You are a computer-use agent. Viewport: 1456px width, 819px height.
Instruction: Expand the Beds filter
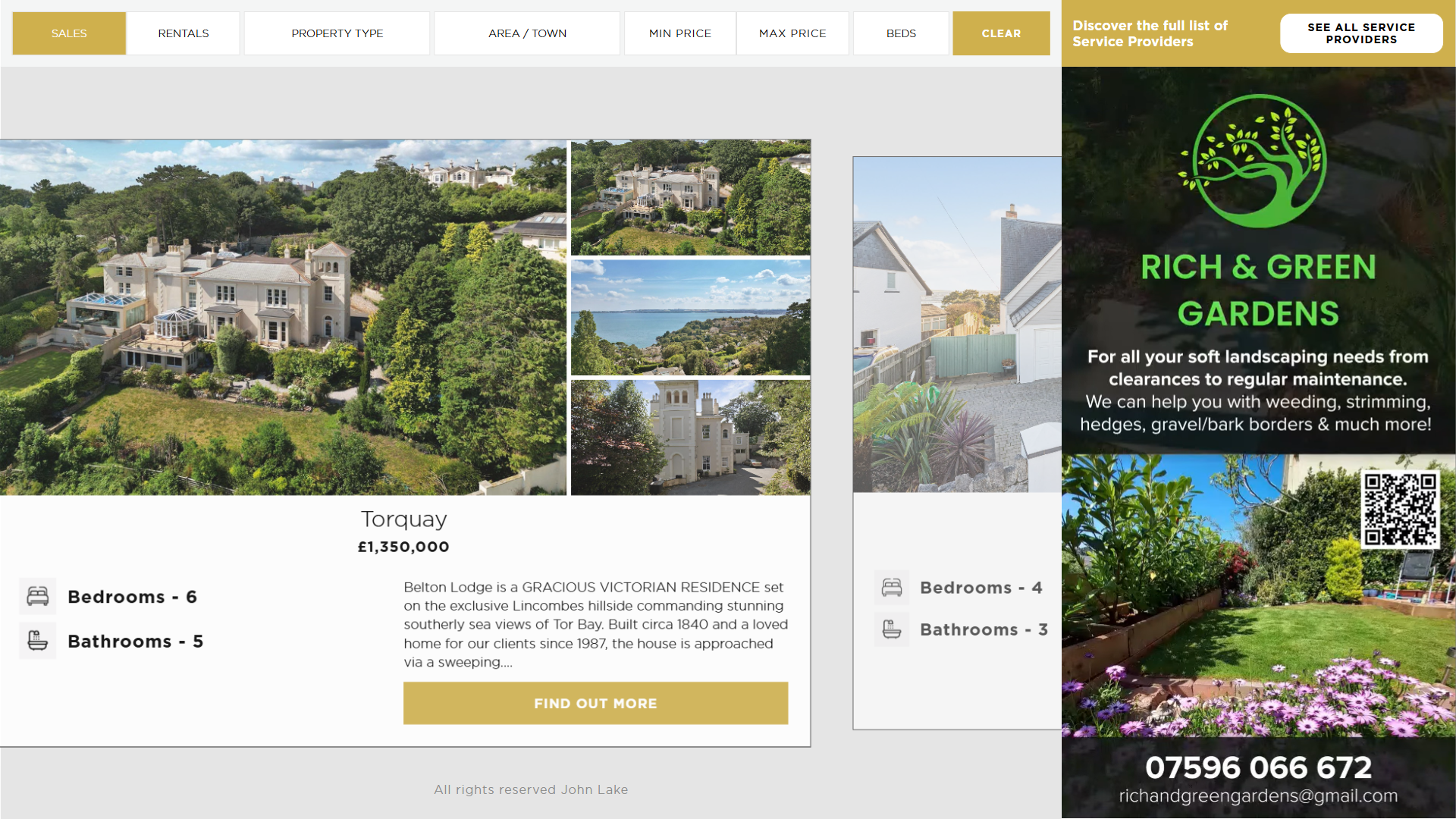tap(901, 33)
